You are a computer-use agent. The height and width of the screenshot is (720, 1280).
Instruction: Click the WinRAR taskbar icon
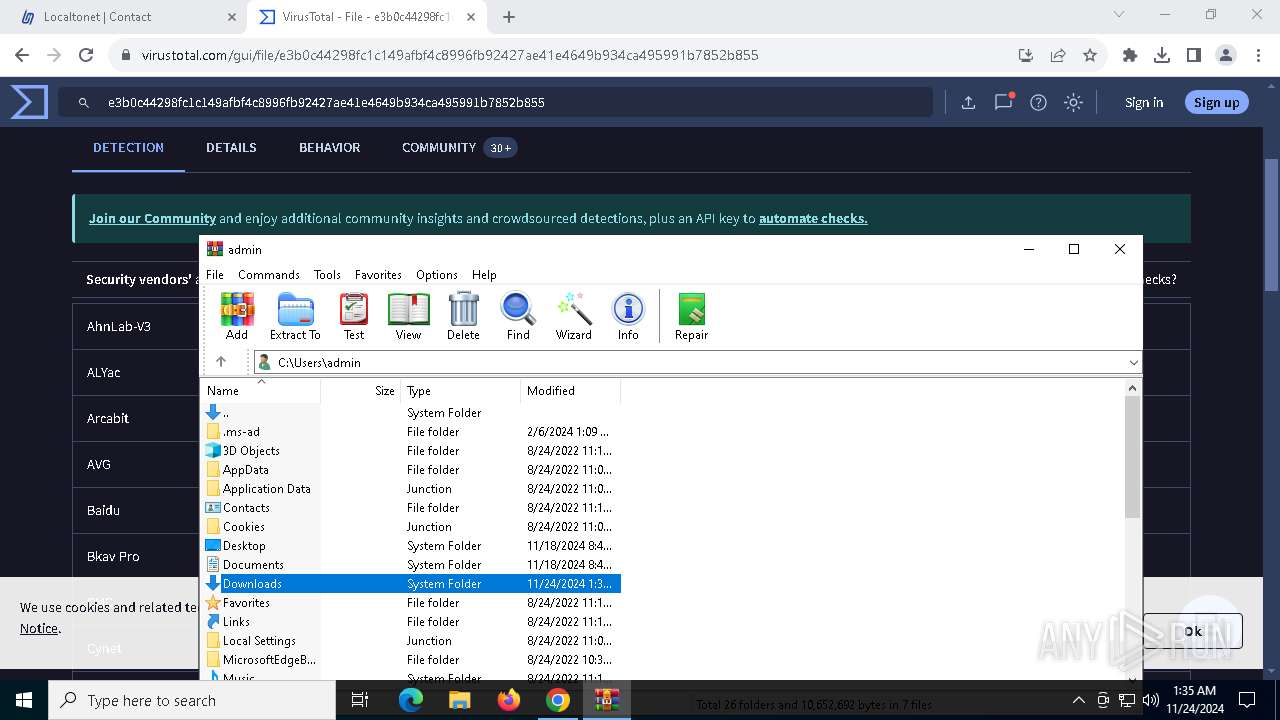tap(607, 700)
